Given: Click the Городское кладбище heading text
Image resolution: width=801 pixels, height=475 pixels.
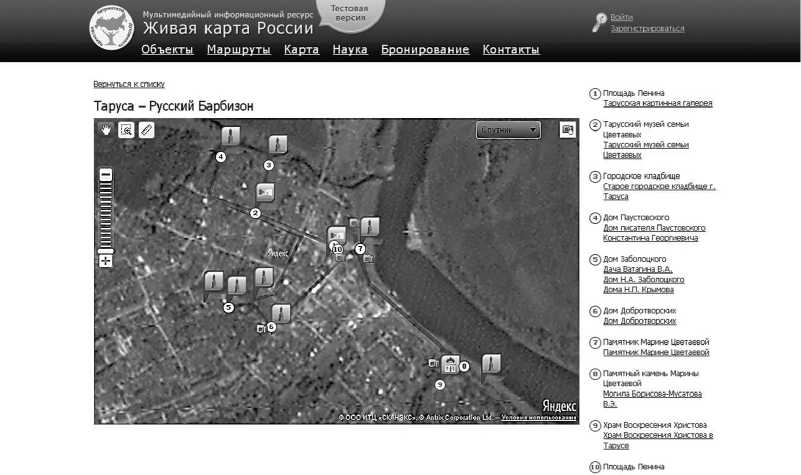Looking at the screenshot, I should pyautogui.click(x=641, y=176).
